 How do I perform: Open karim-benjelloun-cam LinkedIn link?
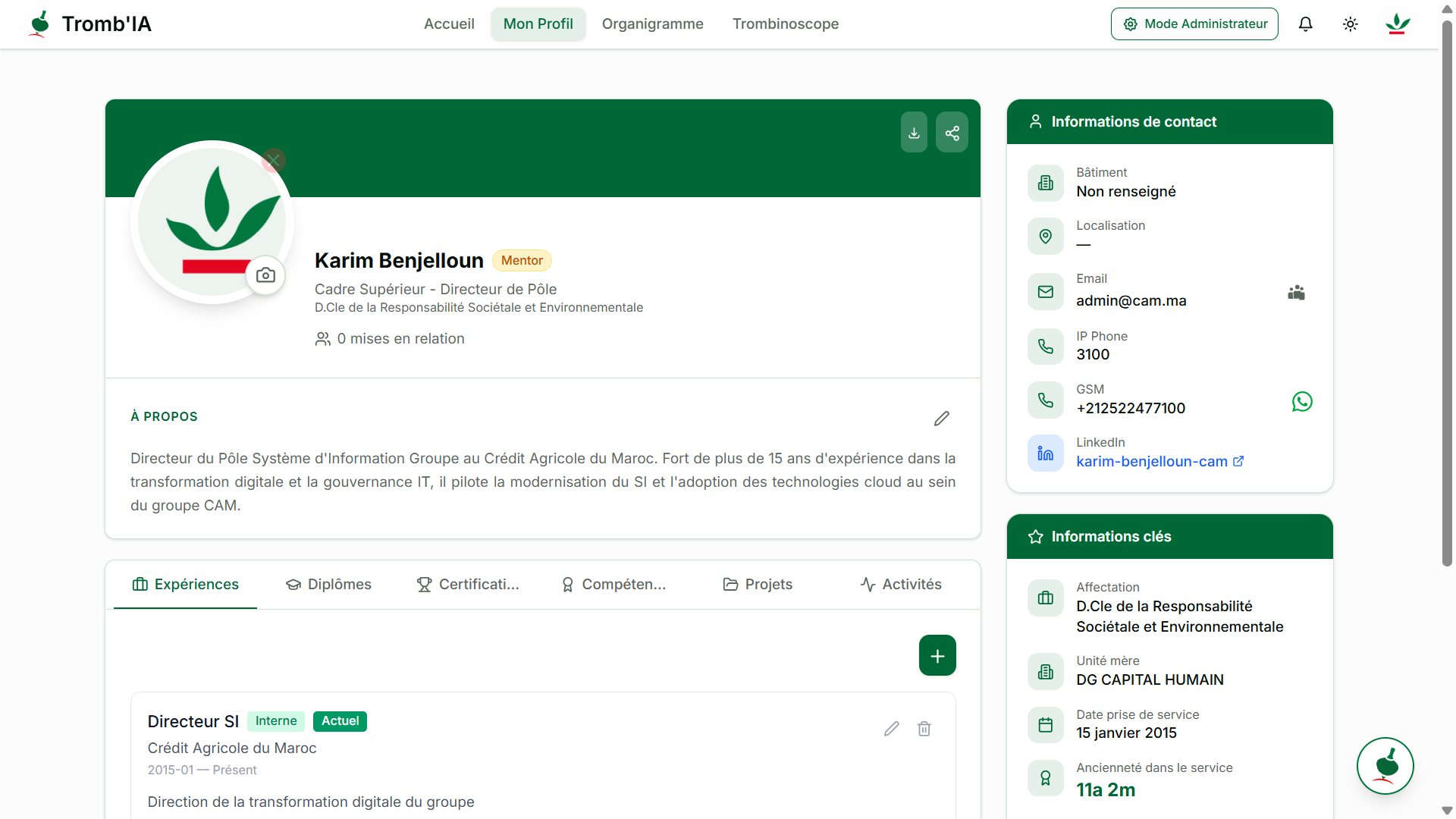point(1159,462)
